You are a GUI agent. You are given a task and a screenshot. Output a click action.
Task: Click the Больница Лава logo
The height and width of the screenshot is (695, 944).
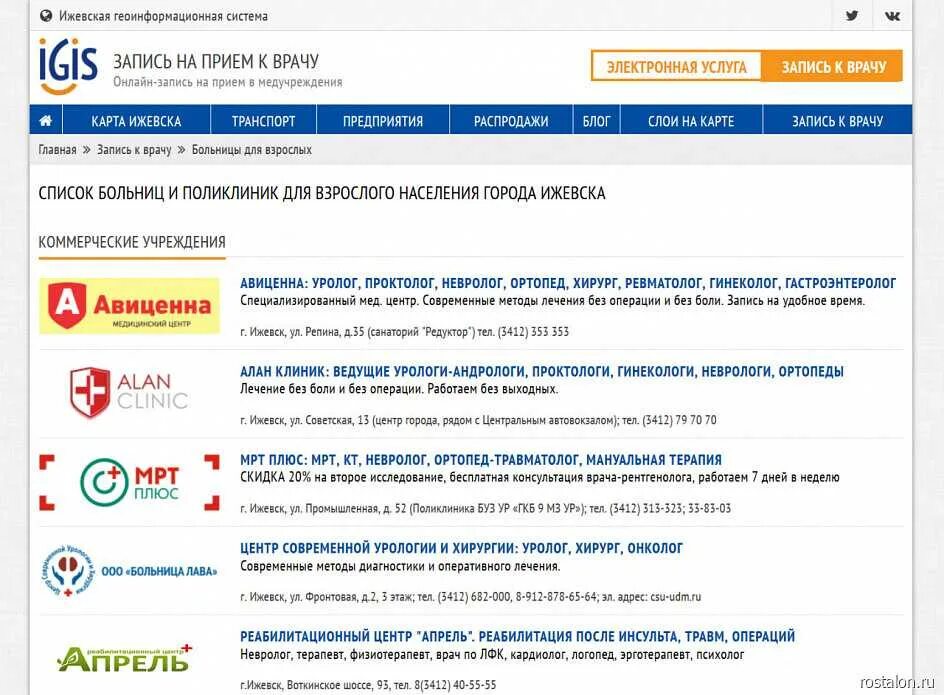click(129, 570)
